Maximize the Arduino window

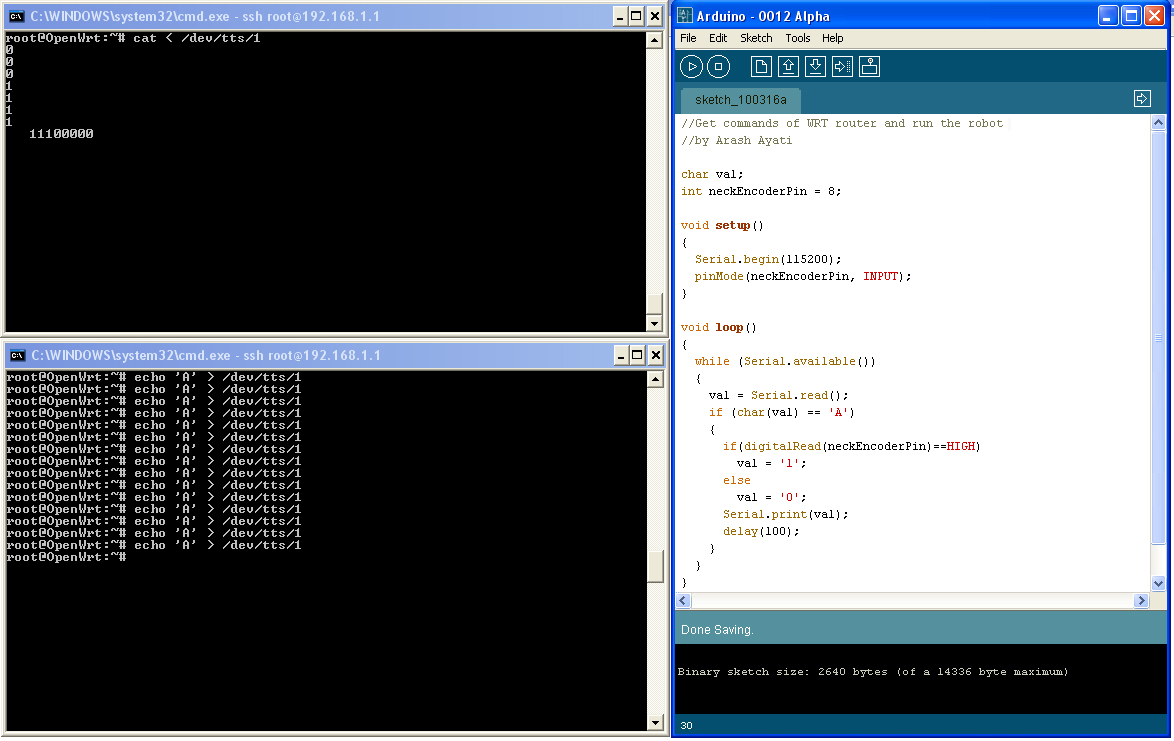[1131, 16]
